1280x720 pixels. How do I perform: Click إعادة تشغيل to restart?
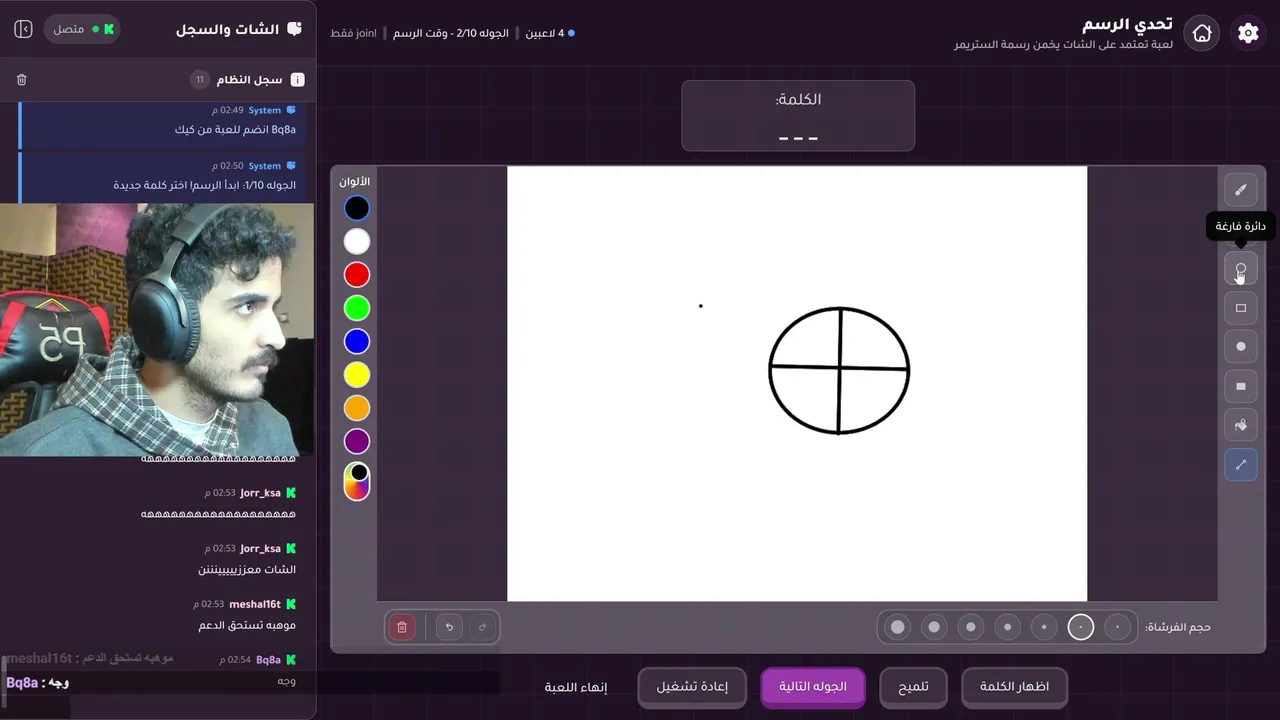[x=692, y=687]
